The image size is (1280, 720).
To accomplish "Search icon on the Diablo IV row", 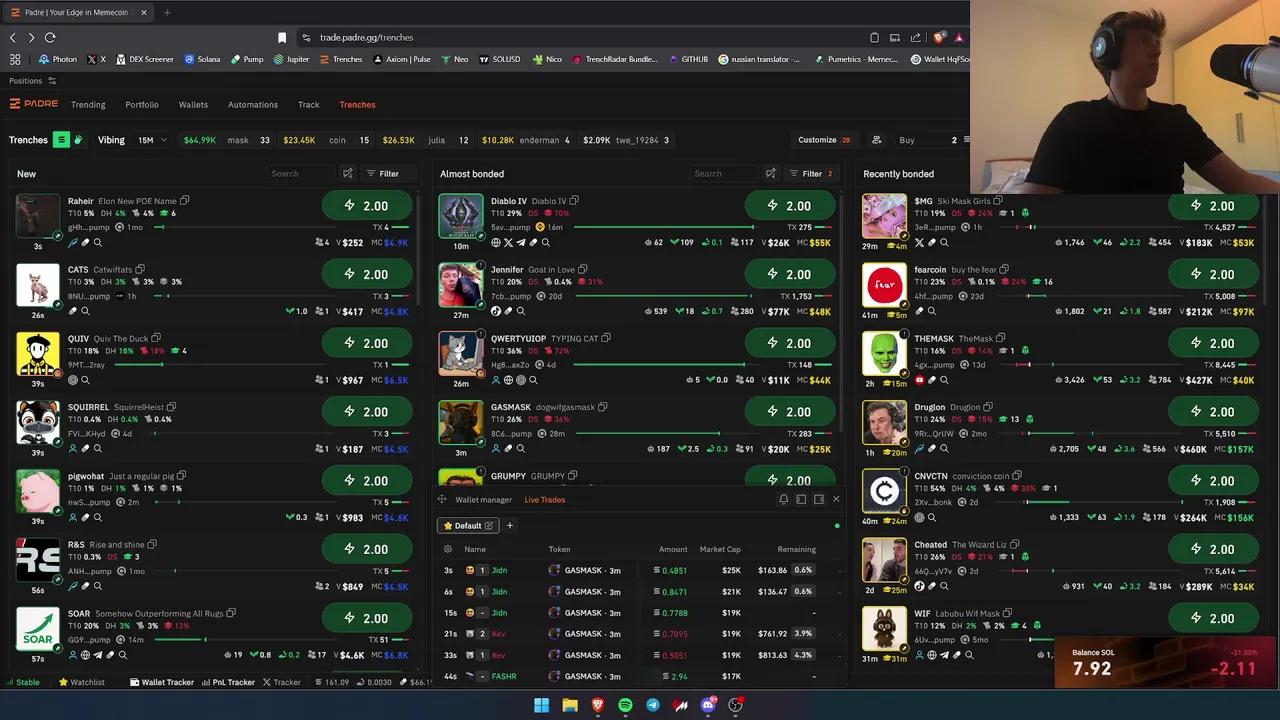I will [x=545, y=243].
